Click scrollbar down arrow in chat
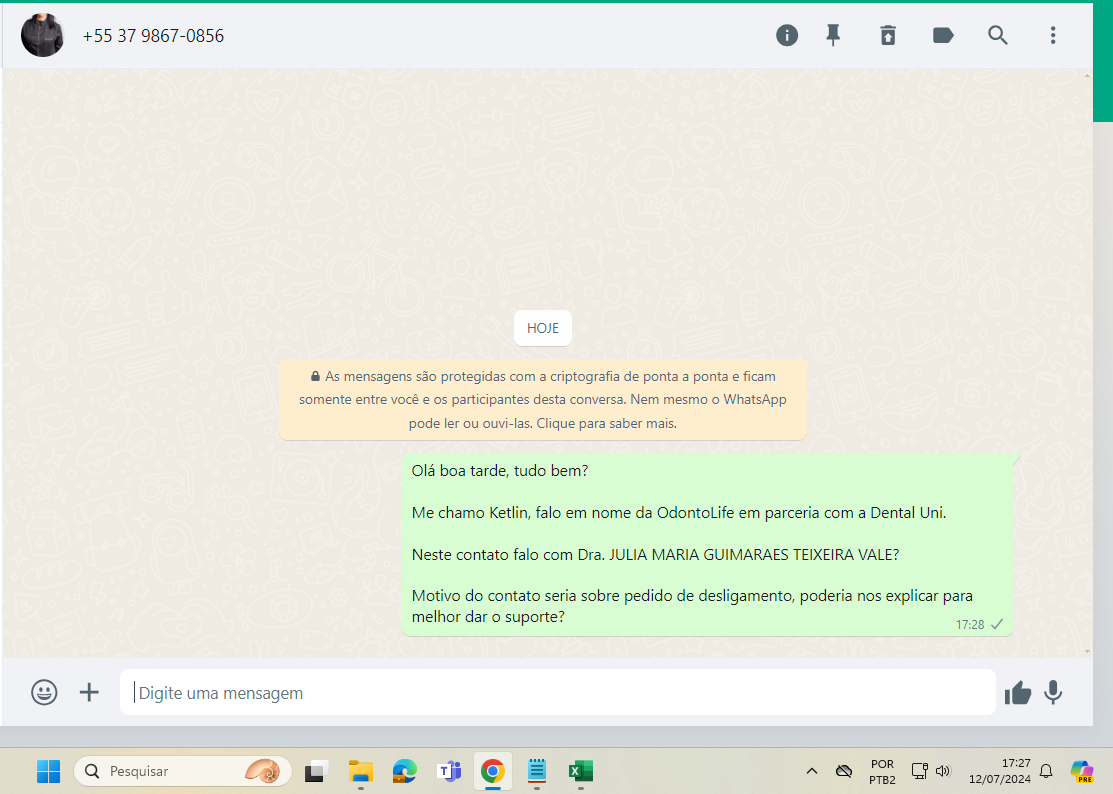Image resolution: width=1113 pixels, height=794 pixels. click(1087, 651)
